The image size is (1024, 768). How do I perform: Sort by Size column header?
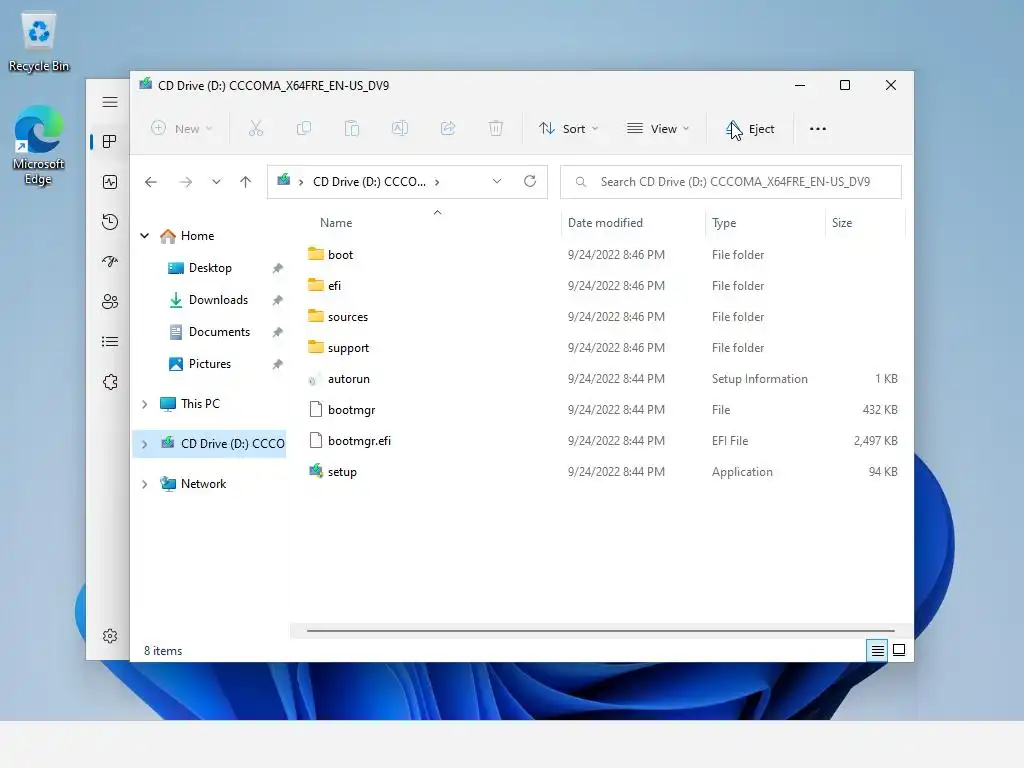842,223
